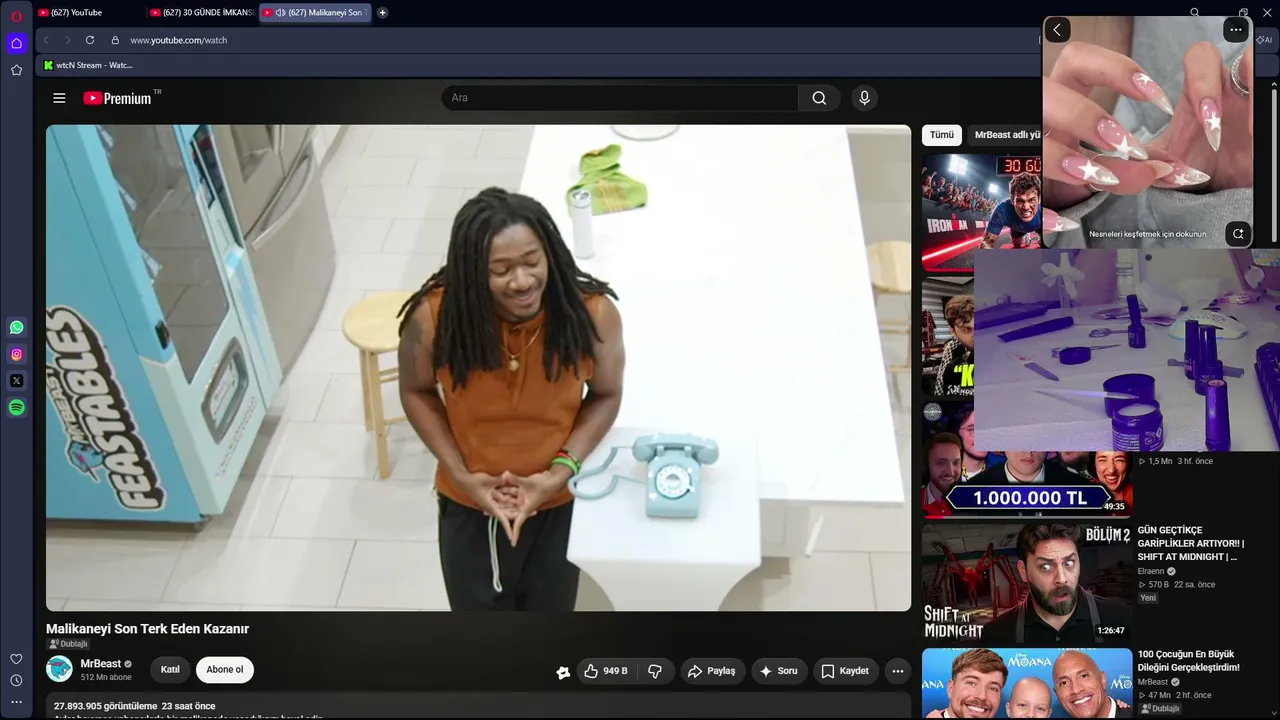1280x720 pixels.
Task: Select the 'Malikaneyi Son' playing tab
Action: (x=315, y=13)
